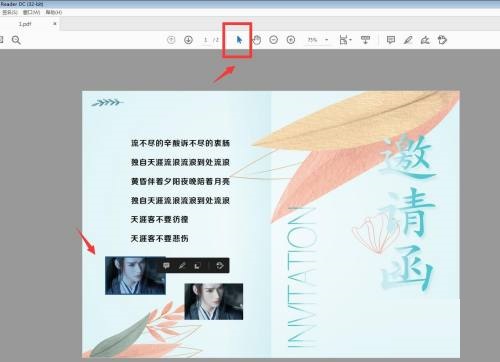This screenshot has width=500, height=362.
Task: Click the line 黄昏伴着夕阳夜晚陪着月亮
Action: (x=180, y=181)
